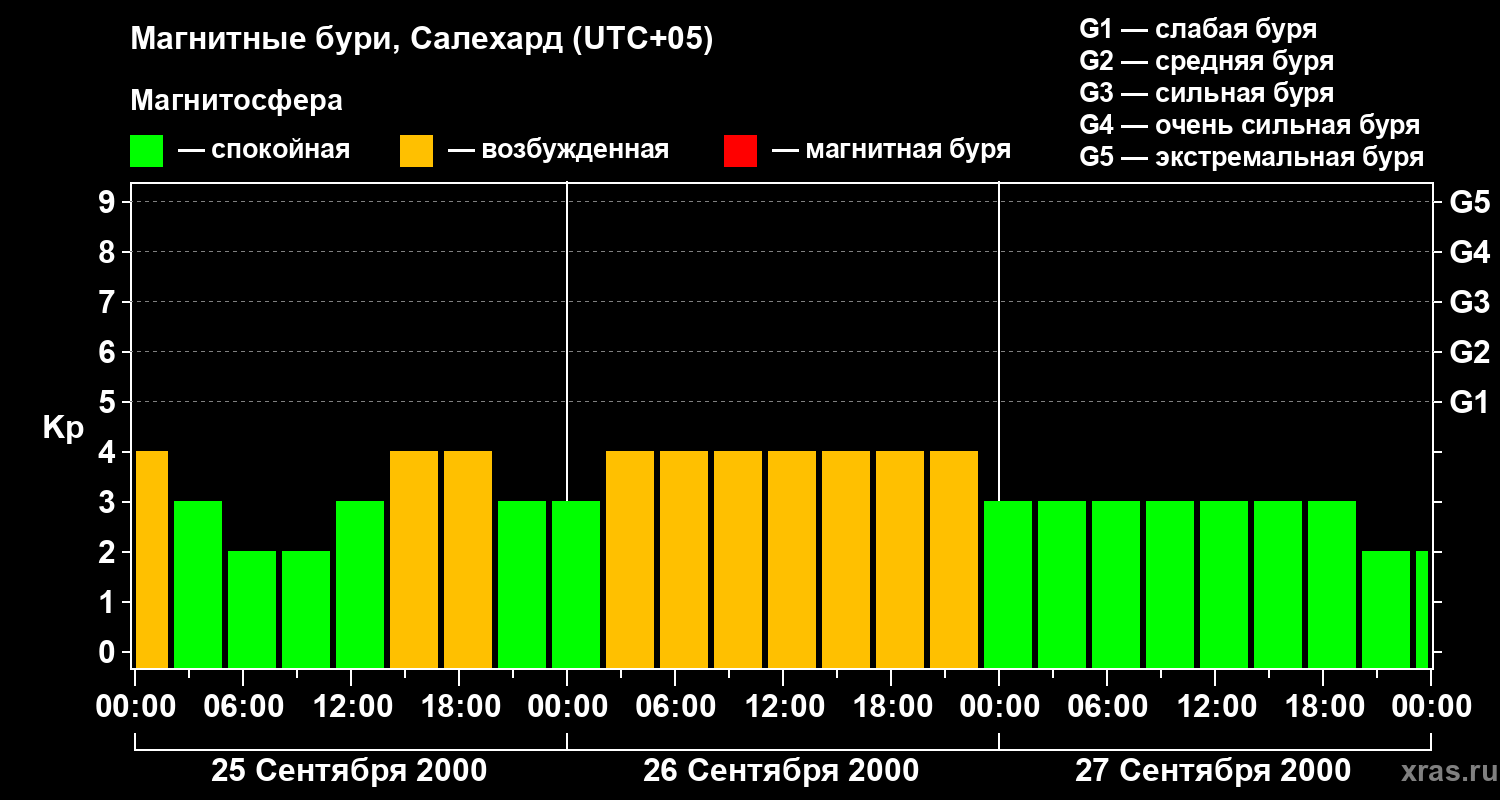
Task: Select the '— возбужденная' legend label
Action: [x=559, y=150]
